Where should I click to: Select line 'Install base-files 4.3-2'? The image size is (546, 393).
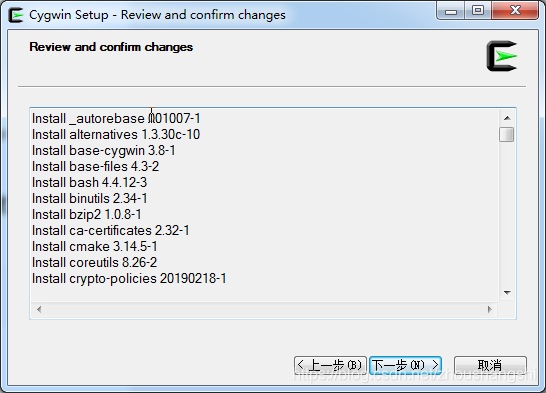pos(95,167)
